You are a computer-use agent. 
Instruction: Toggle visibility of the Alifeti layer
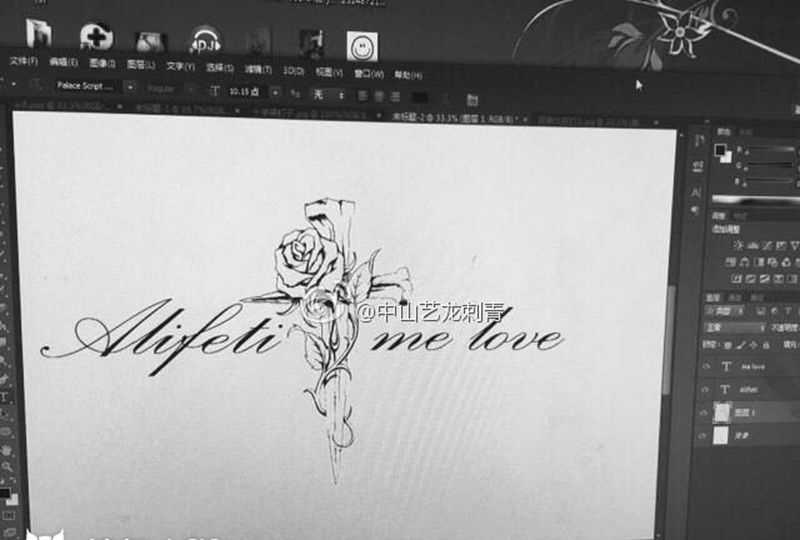click(x=704, y=388)
